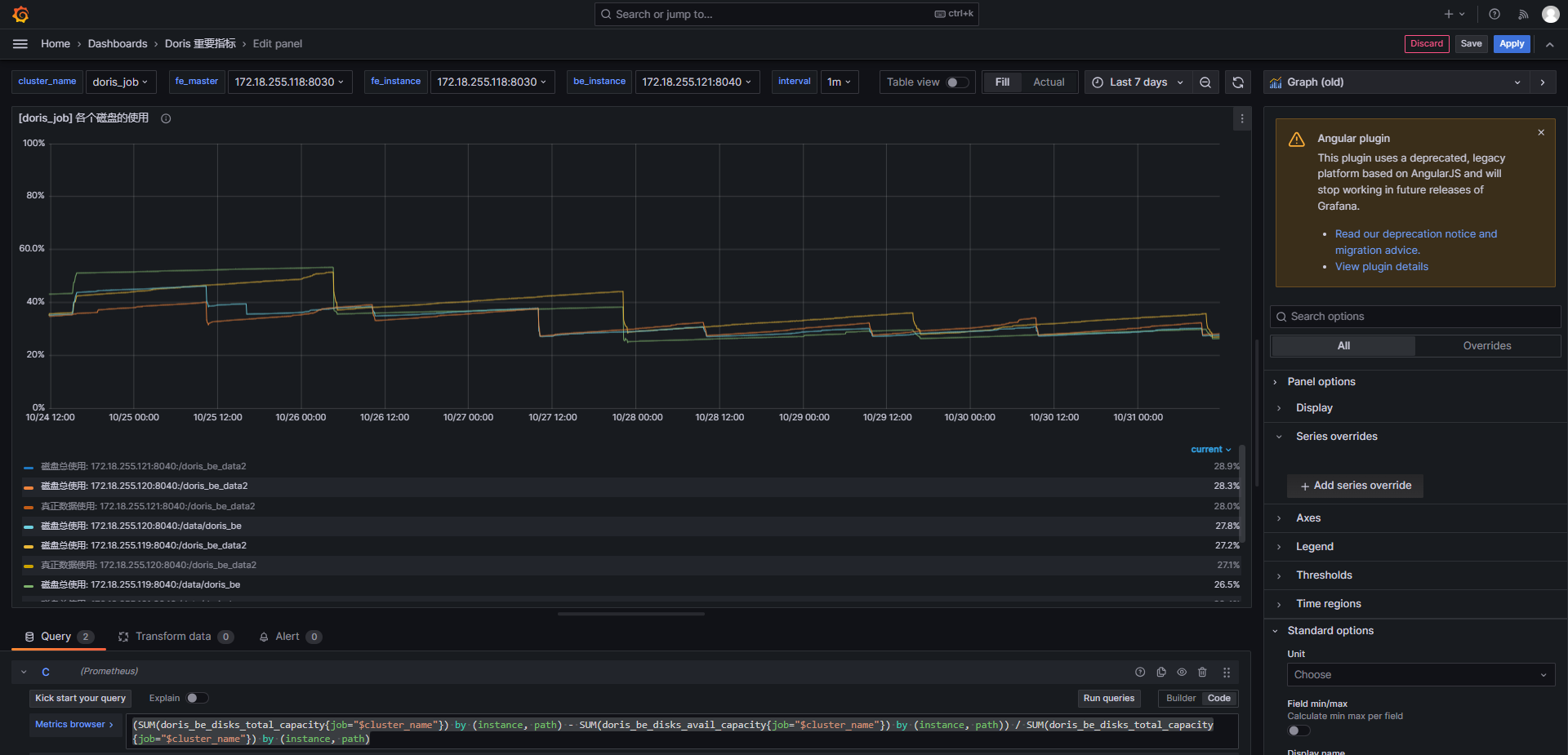Toggle Field min/max switch
Image resolution: width=1568 pixels, height=755 pixels.
click(1298, 731)
